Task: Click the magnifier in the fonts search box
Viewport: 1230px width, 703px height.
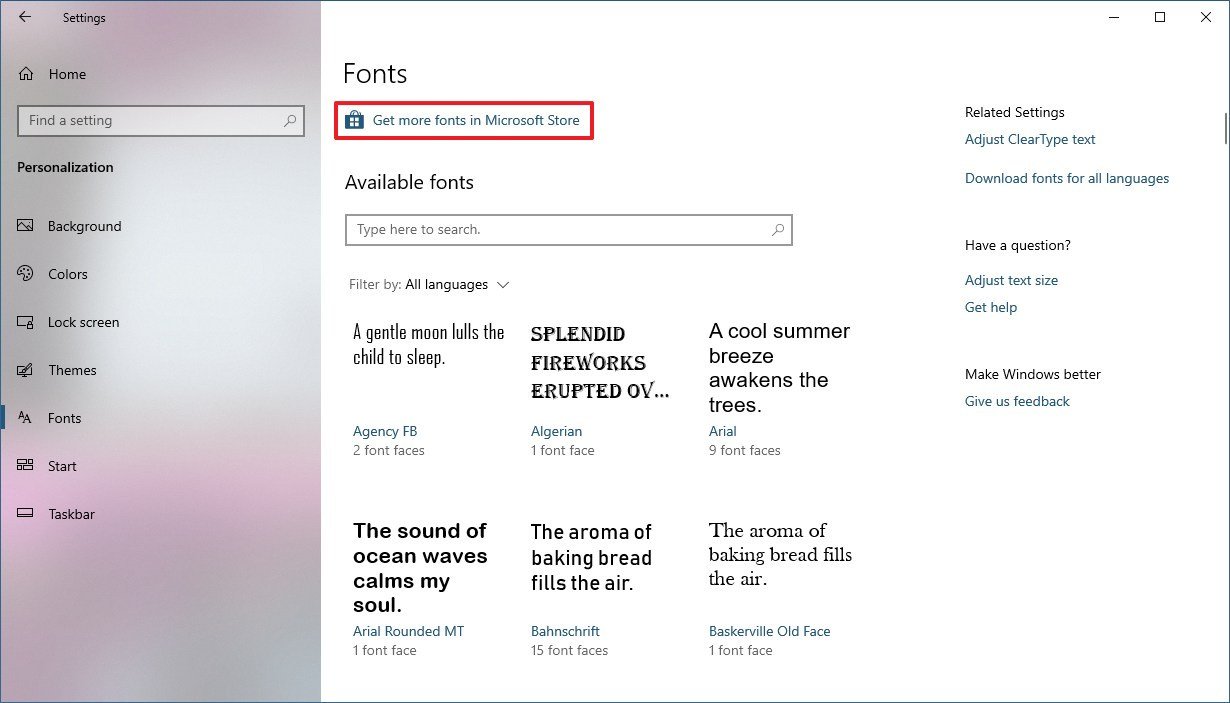Action: coord(776,230)
